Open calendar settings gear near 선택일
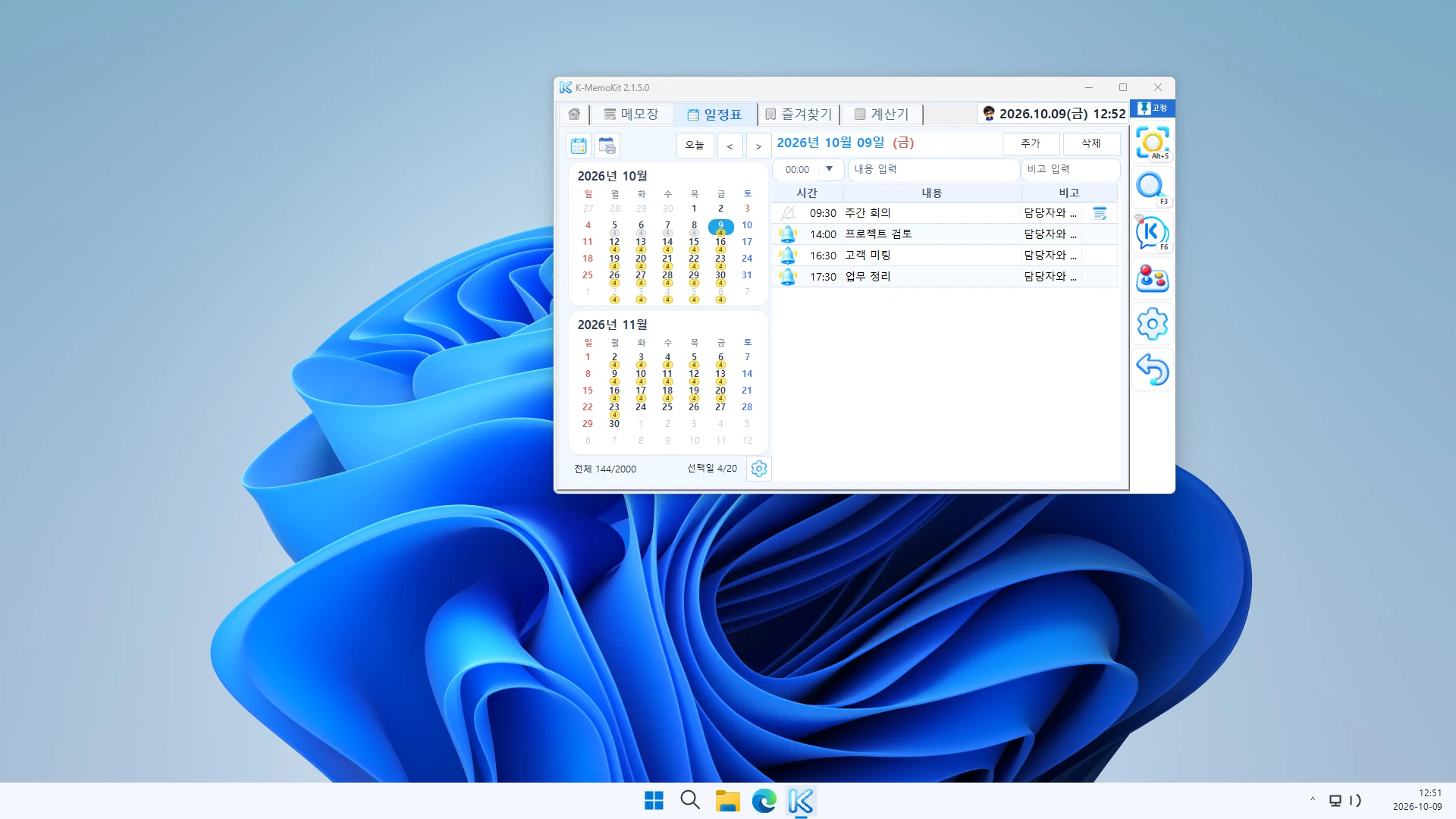This screenshot has width=1456, height=819. 759,469
